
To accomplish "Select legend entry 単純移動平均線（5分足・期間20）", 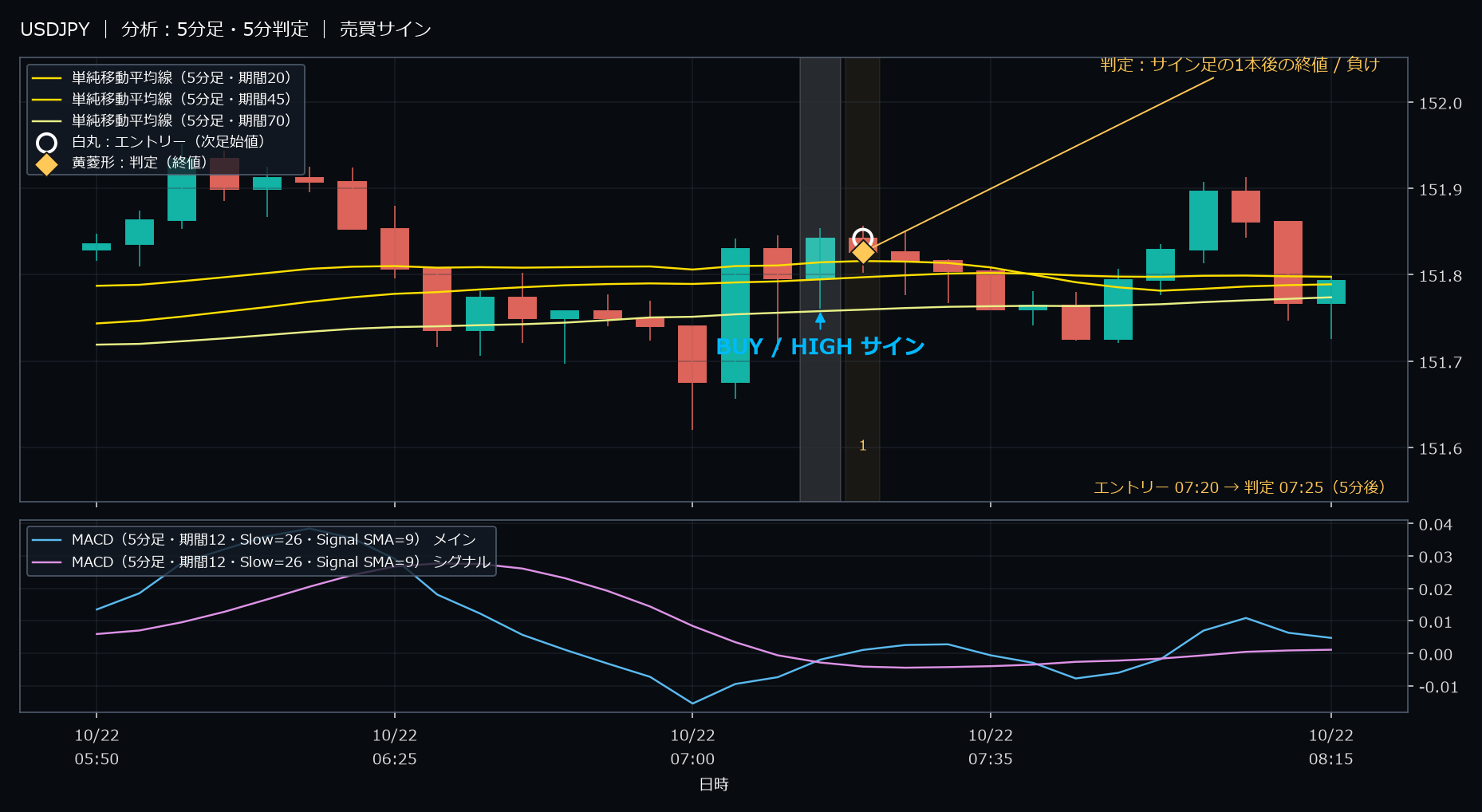I will click(x=182, y=78).
